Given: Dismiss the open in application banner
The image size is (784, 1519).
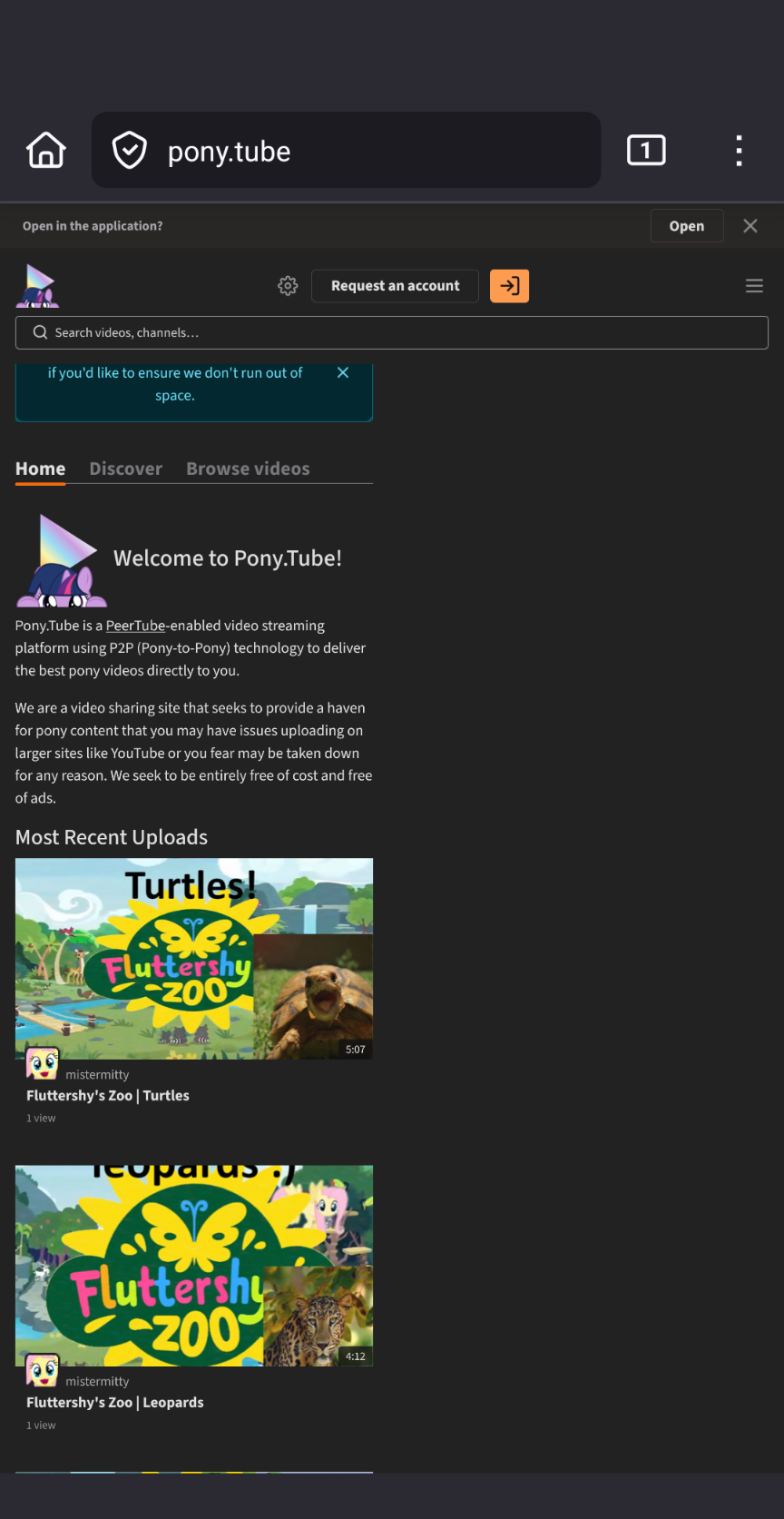Looking at the screenshot, I should [x=750, y=226].
